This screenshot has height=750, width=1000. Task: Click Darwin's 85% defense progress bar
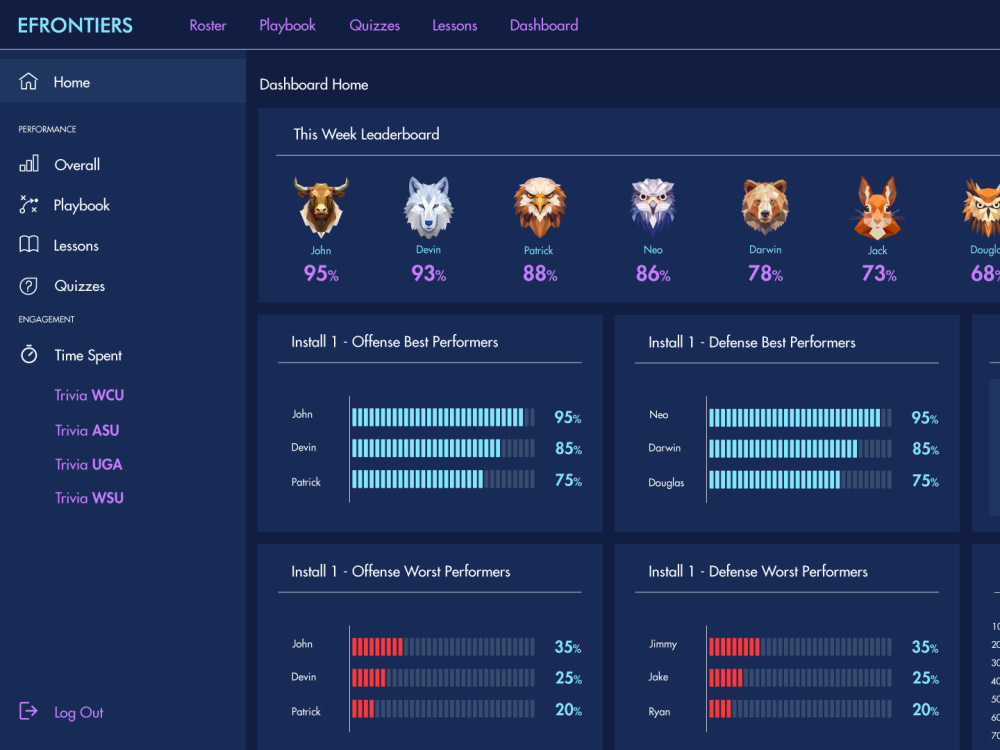click(800, 449)
